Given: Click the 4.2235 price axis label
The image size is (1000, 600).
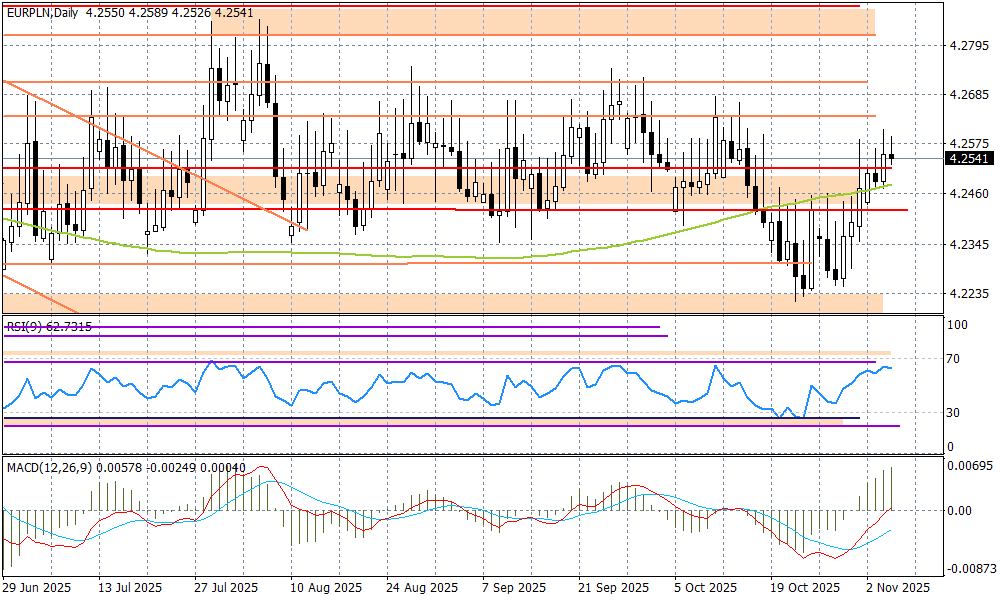Looking at the screenshot, I should (x=967, y=294).
